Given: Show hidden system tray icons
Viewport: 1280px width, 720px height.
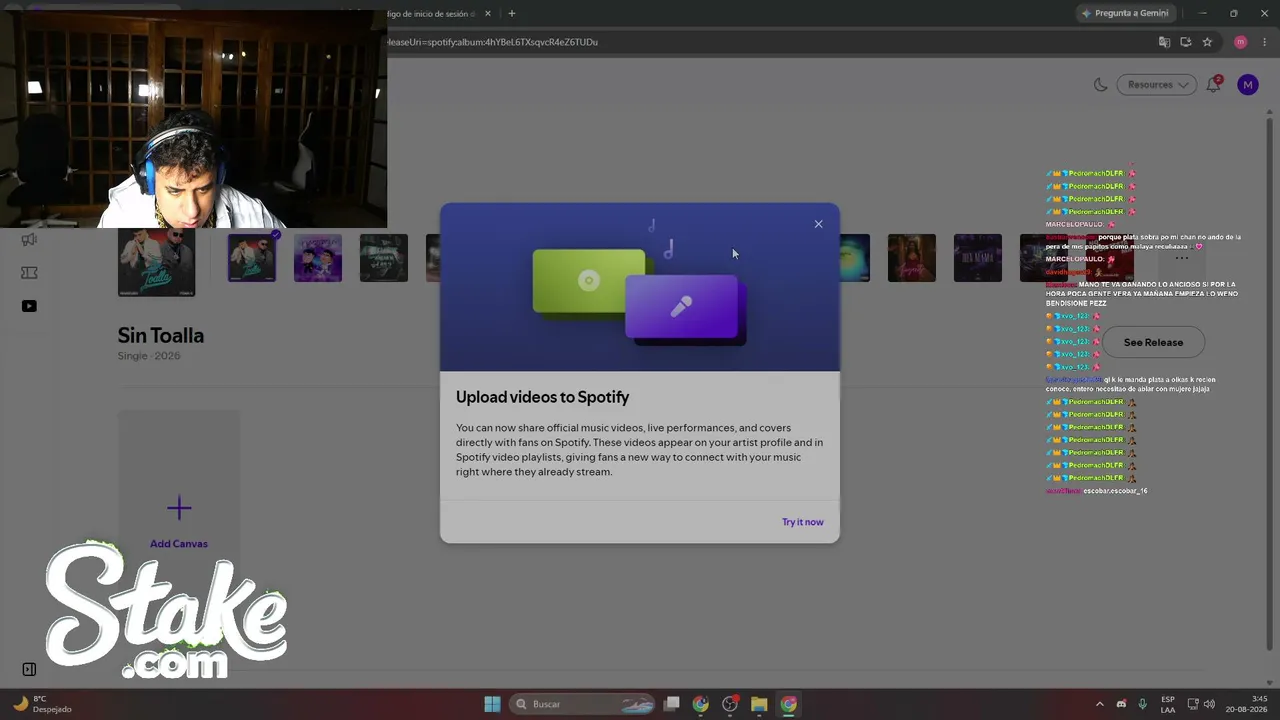Looking at the screenshot, I should (1100, 704).
